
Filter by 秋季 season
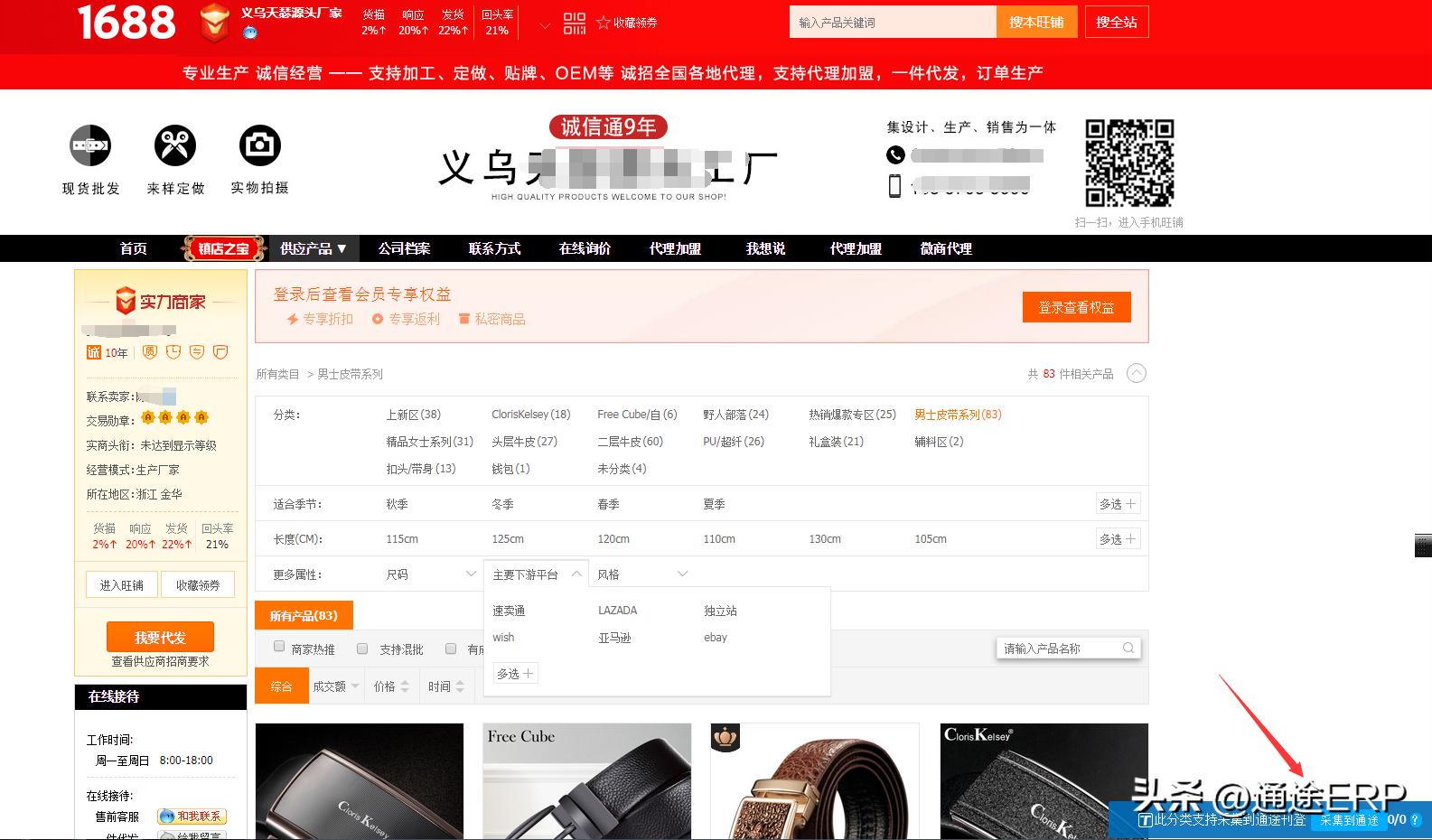[397, 504]
